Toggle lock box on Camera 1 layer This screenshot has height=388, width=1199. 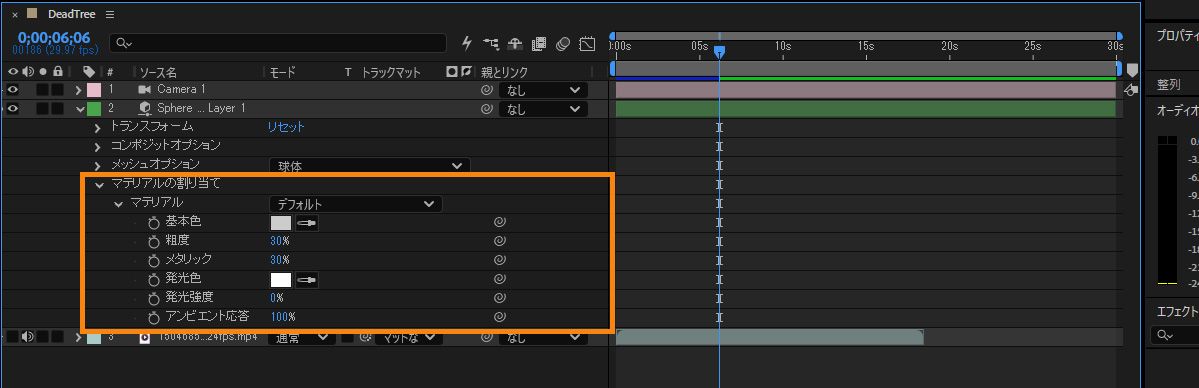click(57, 90)
